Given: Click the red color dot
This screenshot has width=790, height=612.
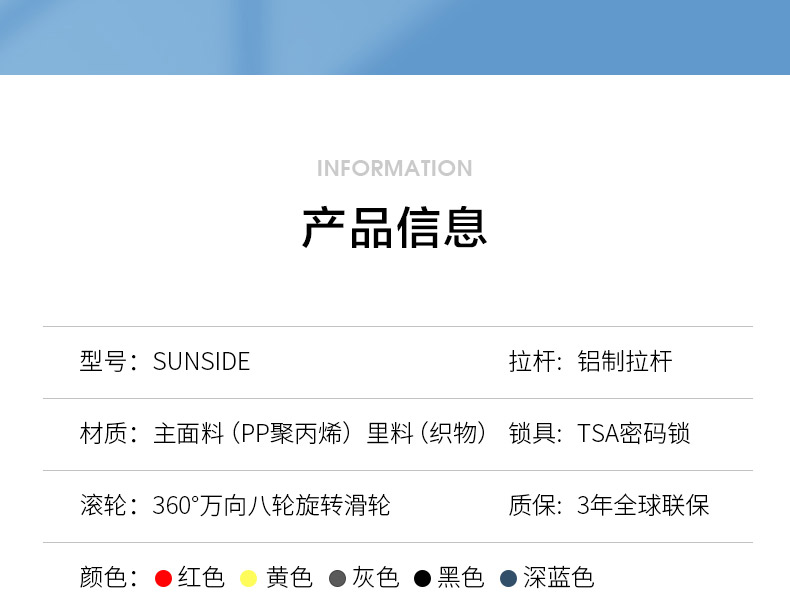Looking at the screenshot, I should click(x=164, y=578).
